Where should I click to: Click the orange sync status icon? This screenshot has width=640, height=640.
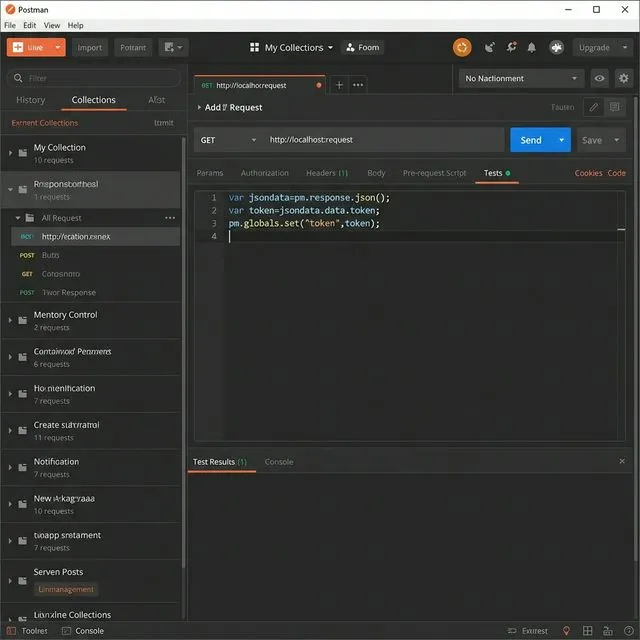click(x=462, y=47)
